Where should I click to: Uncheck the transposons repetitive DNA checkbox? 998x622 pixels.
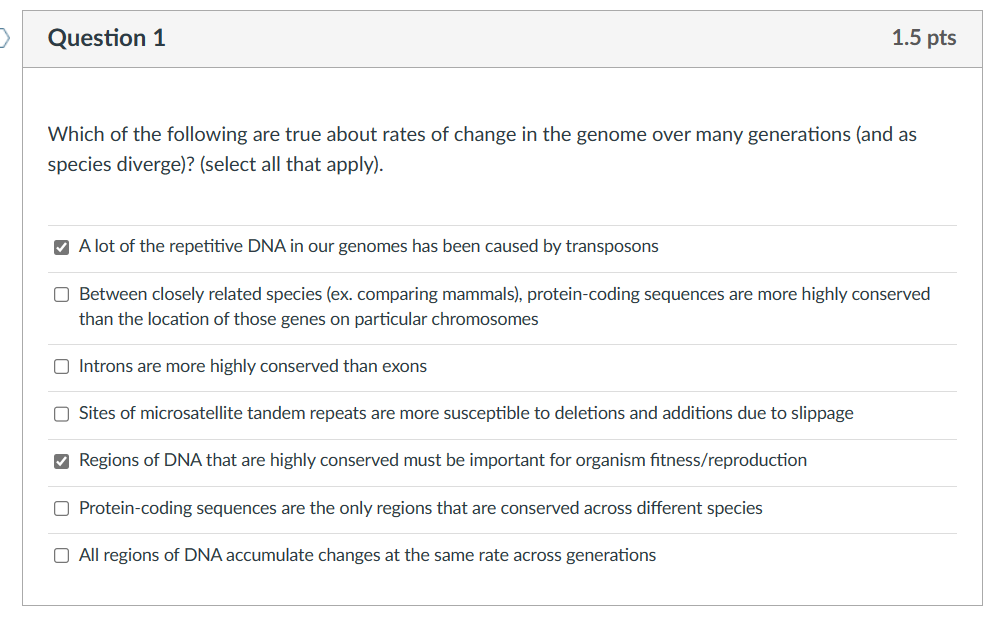tap(61, 247)
